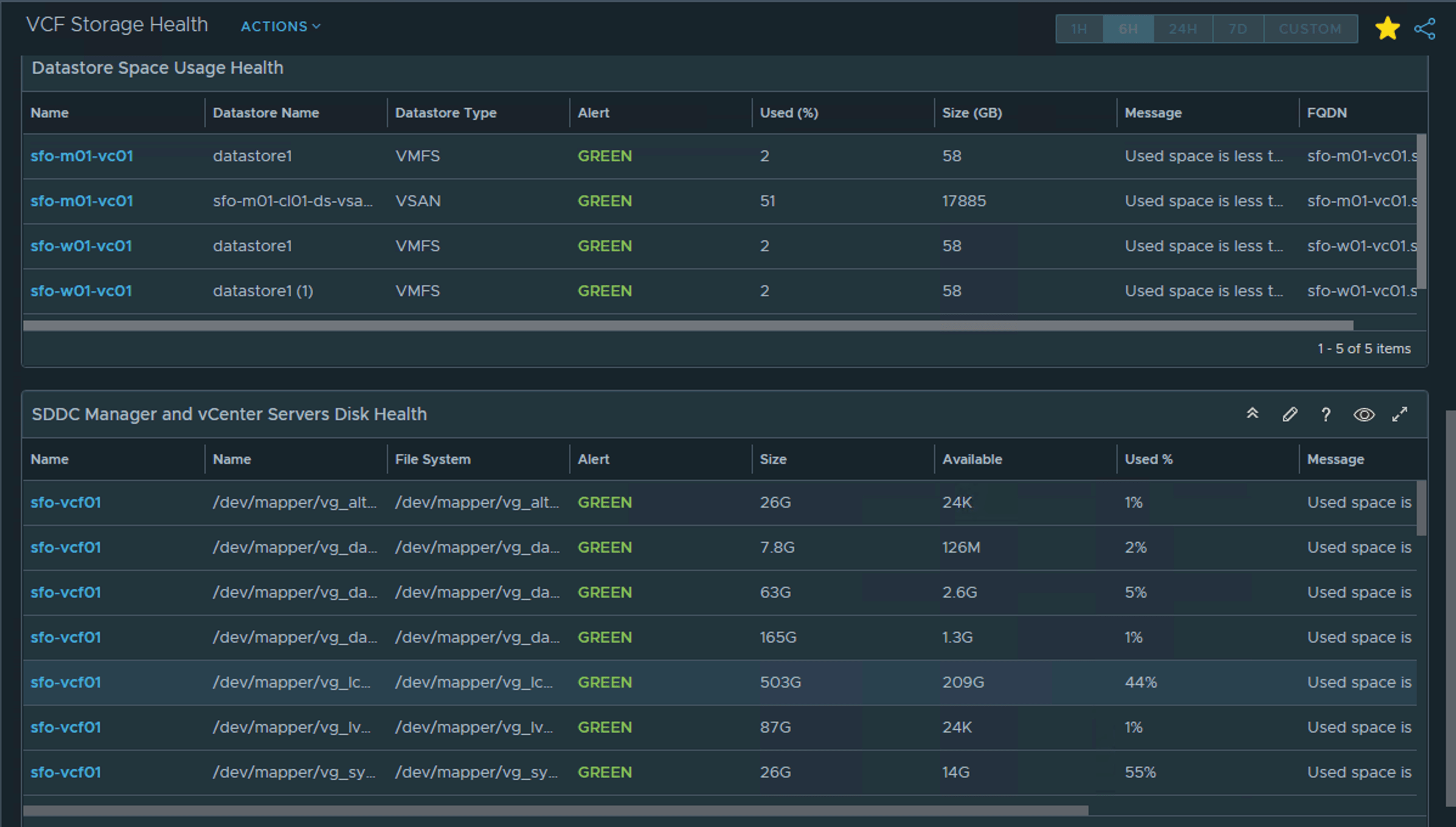Sort by Used (%) column header
Image resolution: width=1456 pixels, height=827 pixels.
click(789, 112)
